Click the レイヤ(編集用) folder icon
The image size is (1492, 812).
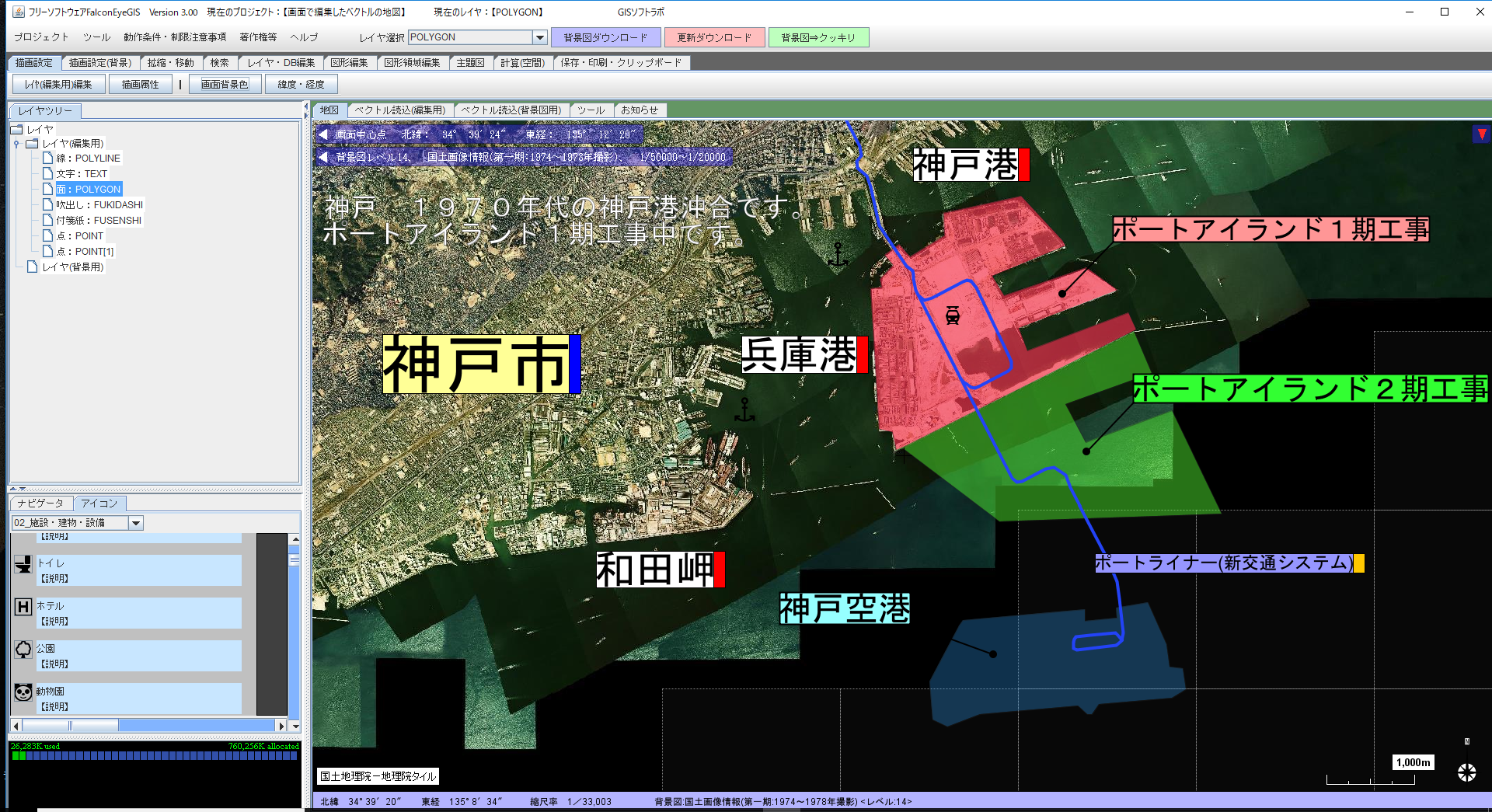[32, 144]
